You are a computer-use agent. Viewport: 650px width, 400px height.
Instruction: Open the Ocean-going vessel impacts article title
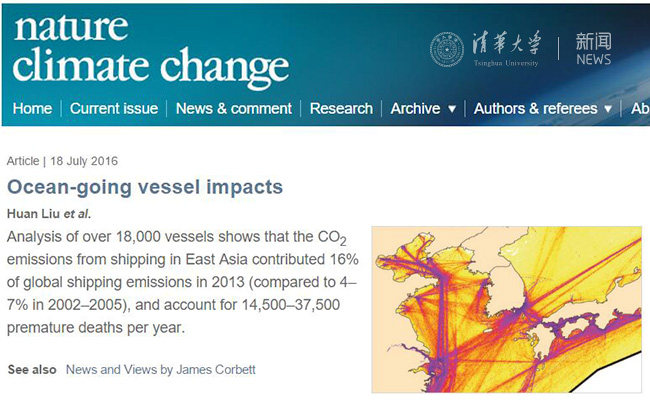coord(145,187)
